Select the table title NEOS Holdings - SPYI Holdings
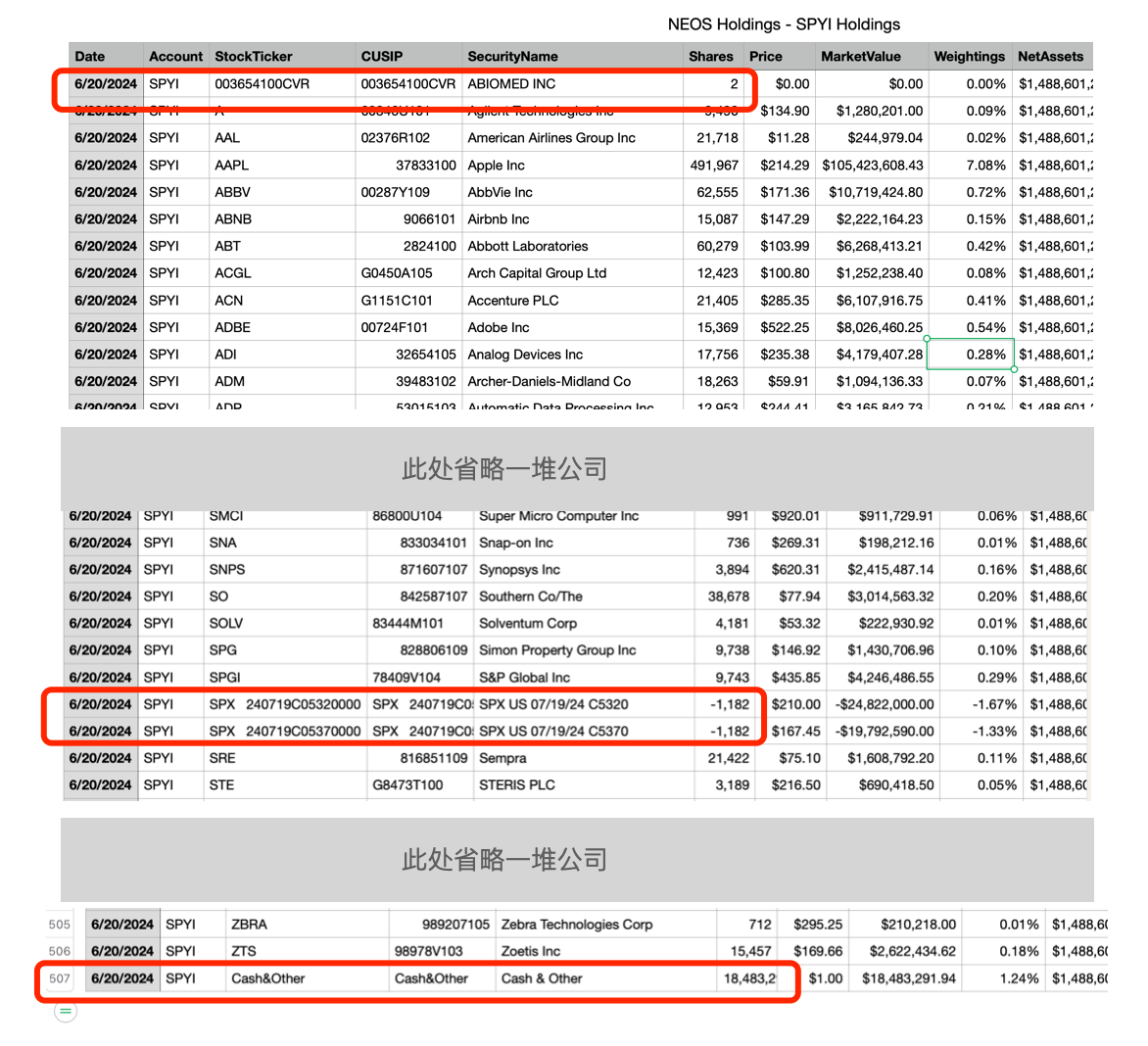The image size is (1148, 1046). pyautogui.click(x=784, y=24)
